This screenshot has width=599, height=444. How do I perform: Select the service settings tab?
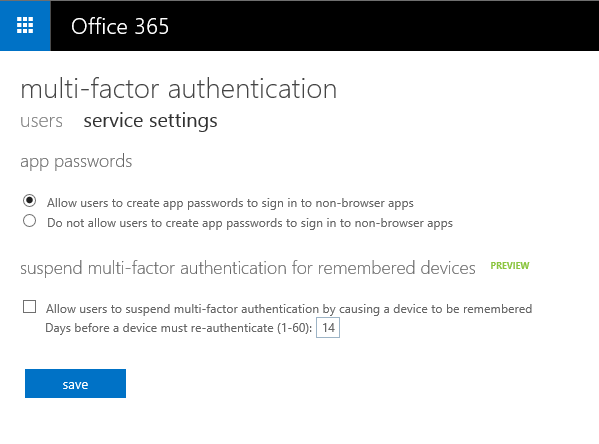tap(151, 121)
